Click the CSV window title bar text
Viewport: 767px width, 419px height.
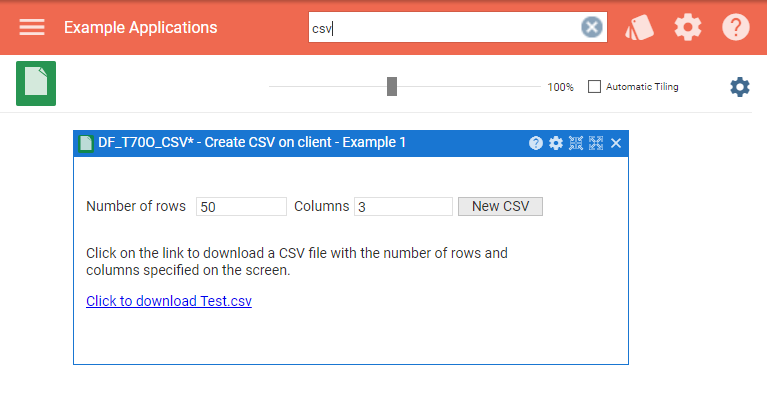pyautogui.click(x=252, y=143)
